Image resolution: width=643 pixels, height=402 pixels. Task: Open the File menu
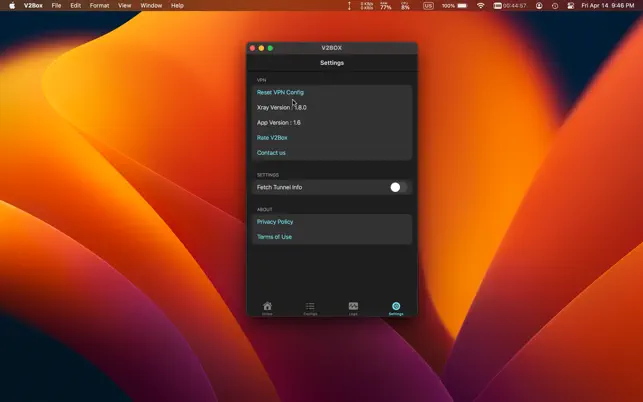tap(56, 6)
